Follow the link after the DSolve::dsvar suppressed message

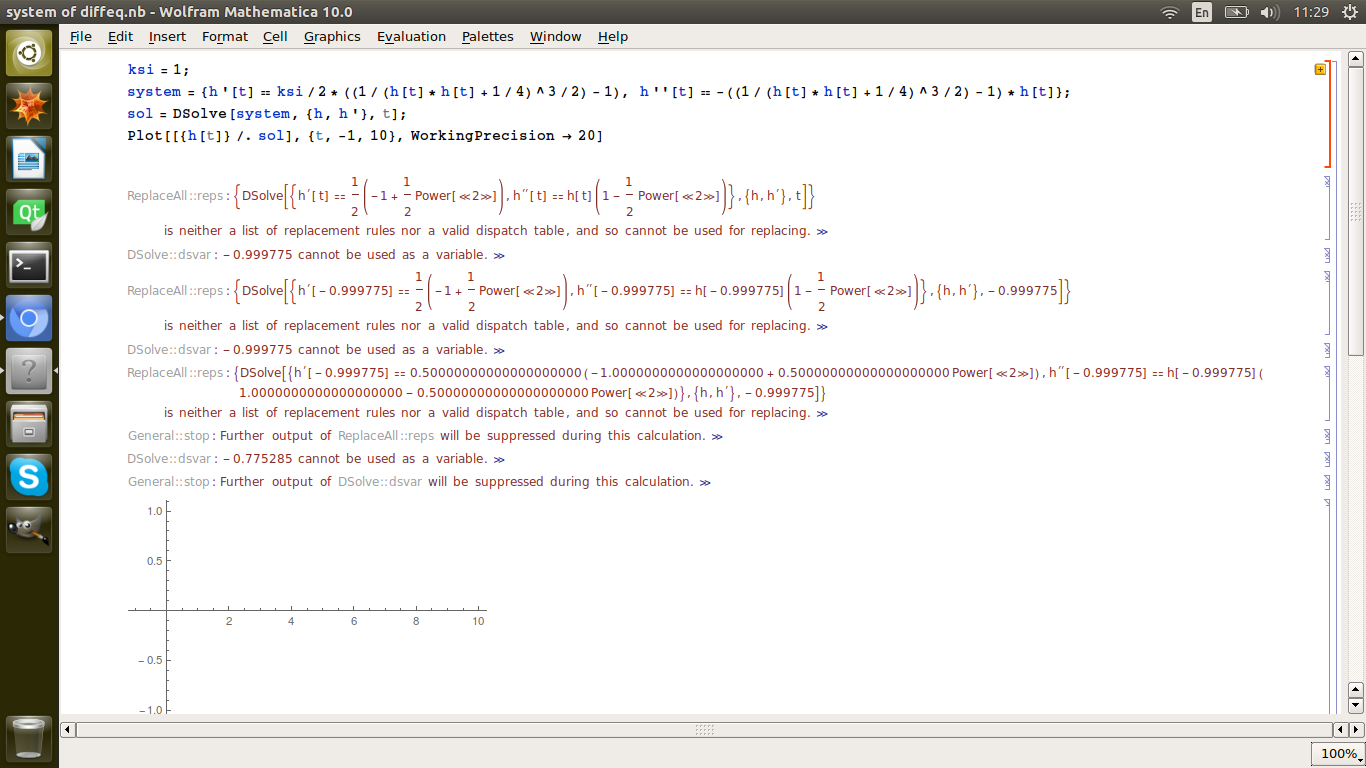coord(705,482)
